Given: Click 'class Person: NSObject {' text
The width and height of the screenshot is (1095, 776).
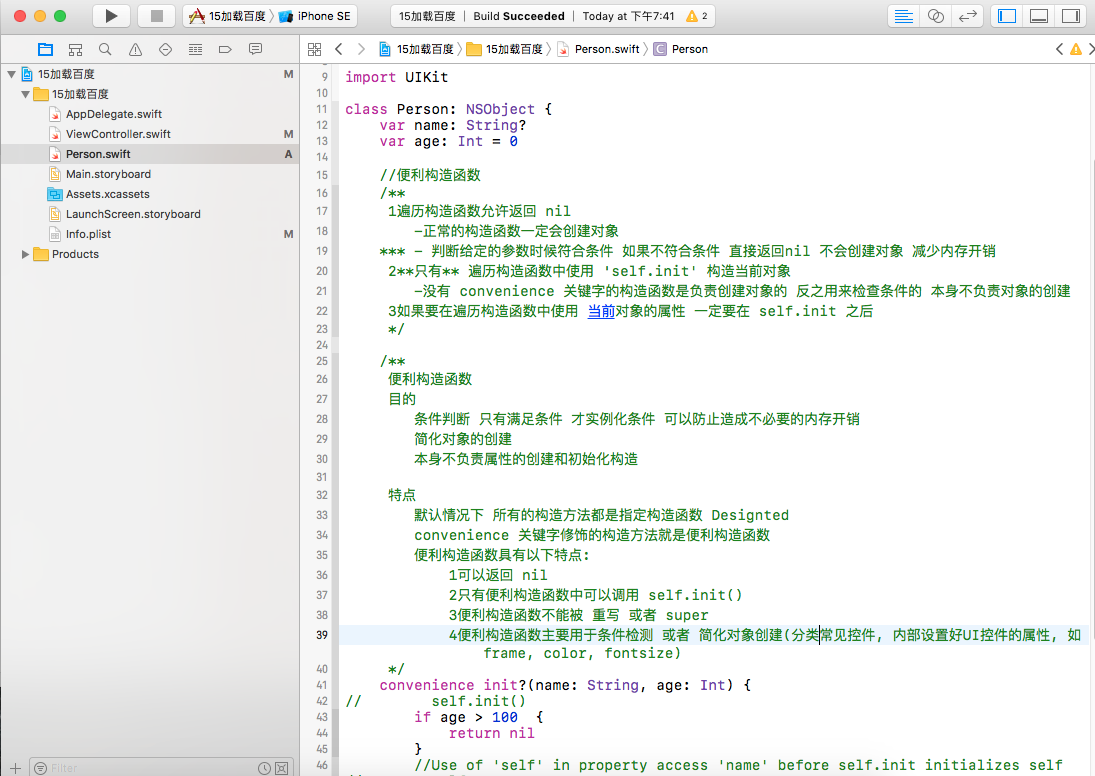Looking at the screenshot, I should coord(448,109).
